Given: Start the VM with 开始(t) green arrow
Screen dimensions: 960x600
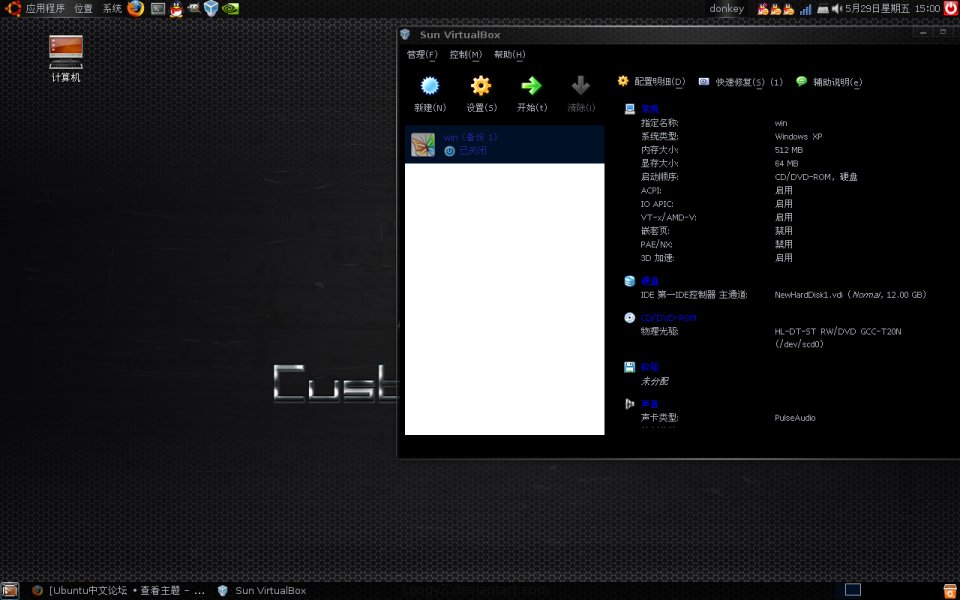Looking at the screenshot, I should click(x=531, y=86).
